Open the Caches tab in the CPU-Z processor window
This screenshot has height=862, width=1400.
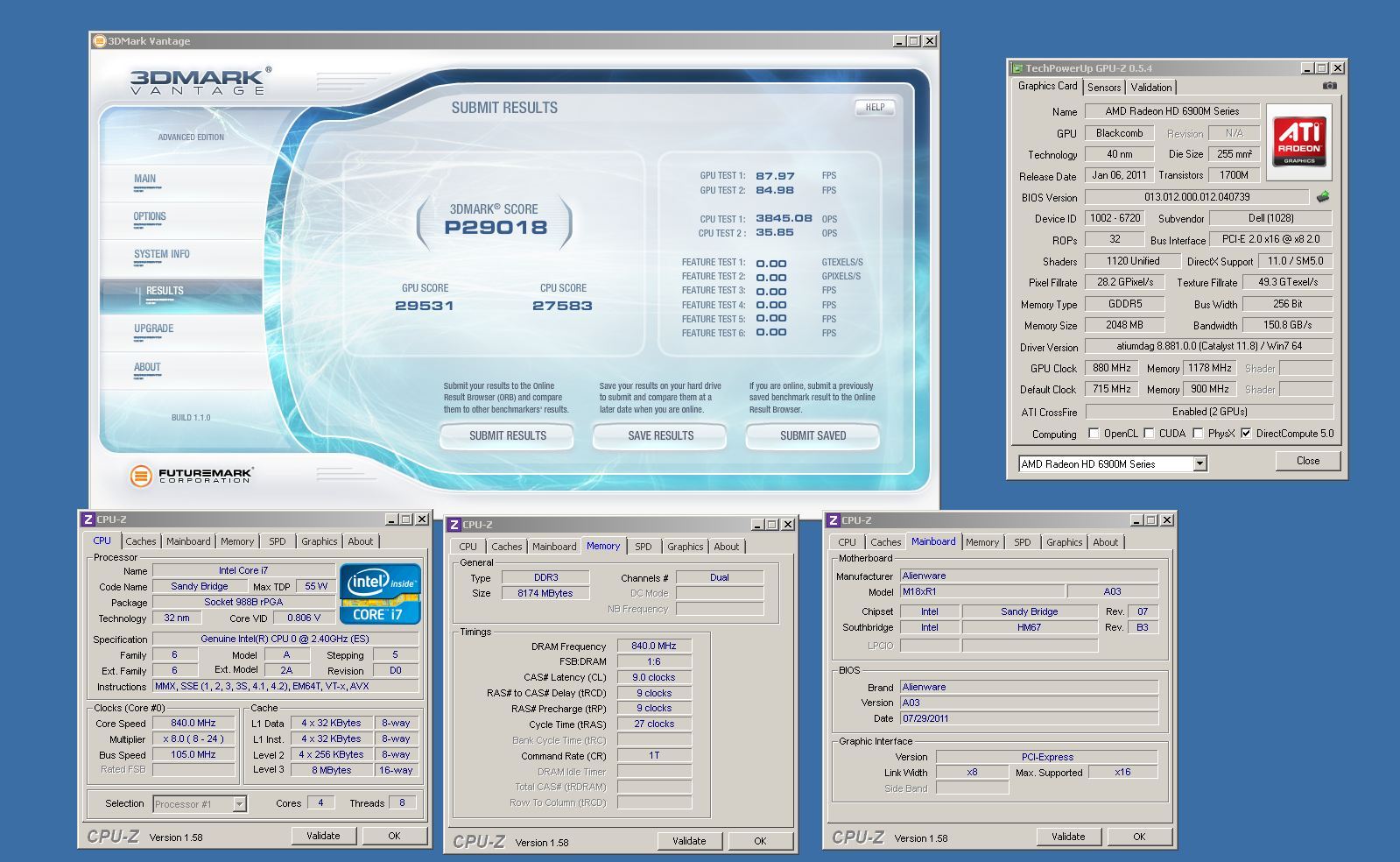(140, 541)
